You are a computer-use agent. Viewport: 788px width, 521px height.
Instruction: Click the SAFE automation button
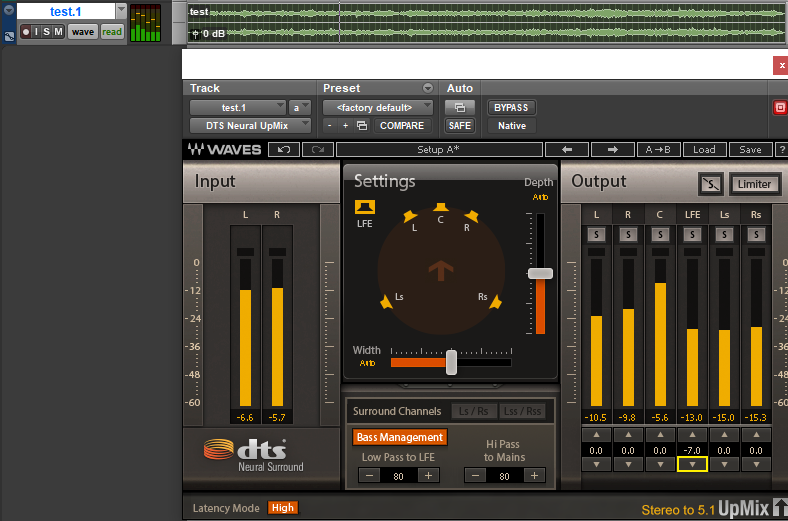click(460, 126)
